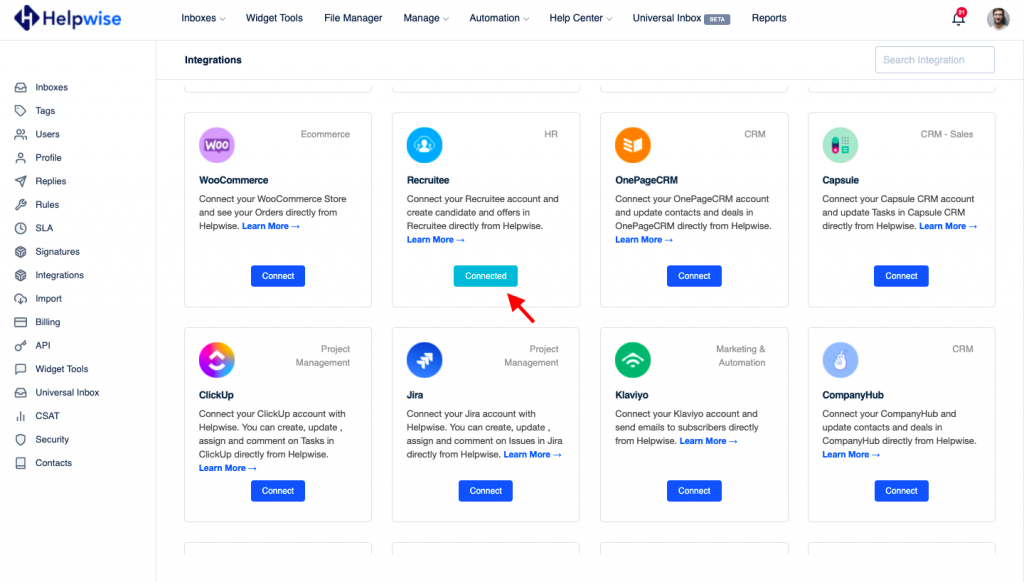
Task: Click the Connected button for Recruitee
Action: click(486, 276)
